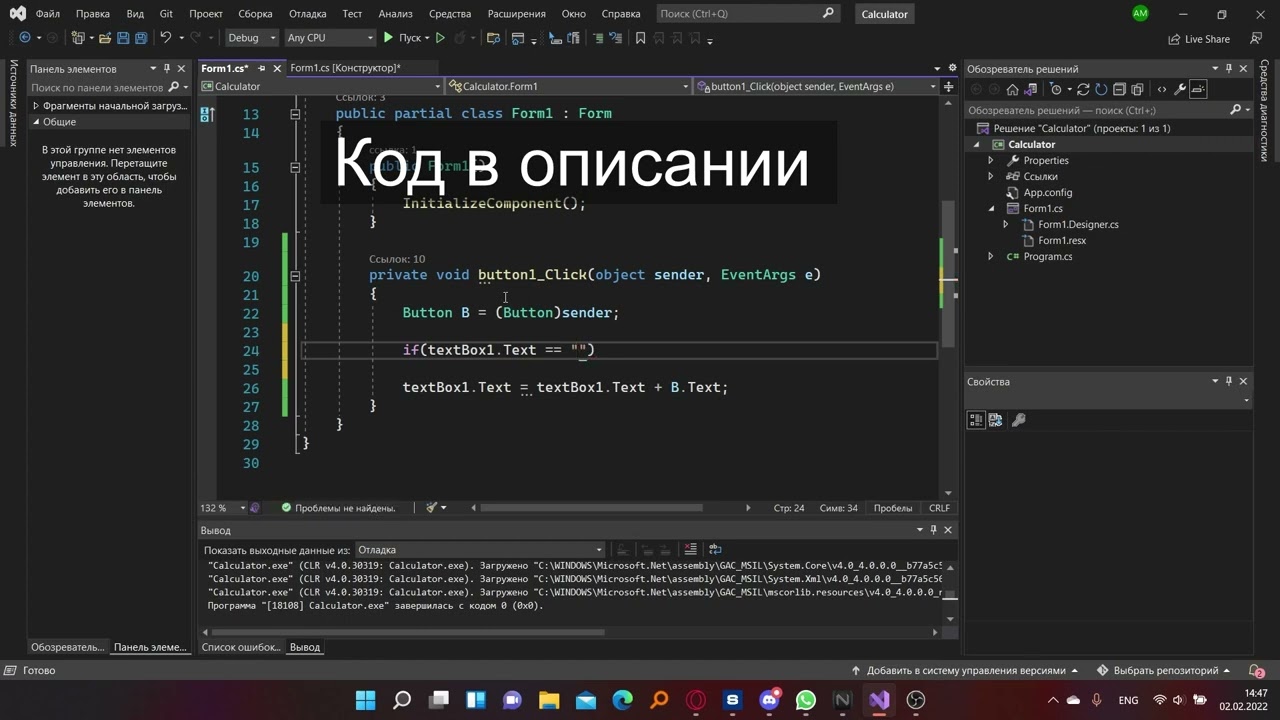This screenshot has width=1280, height=720.
Task: Open the notifications bell in status bar
Action: 1257,671
